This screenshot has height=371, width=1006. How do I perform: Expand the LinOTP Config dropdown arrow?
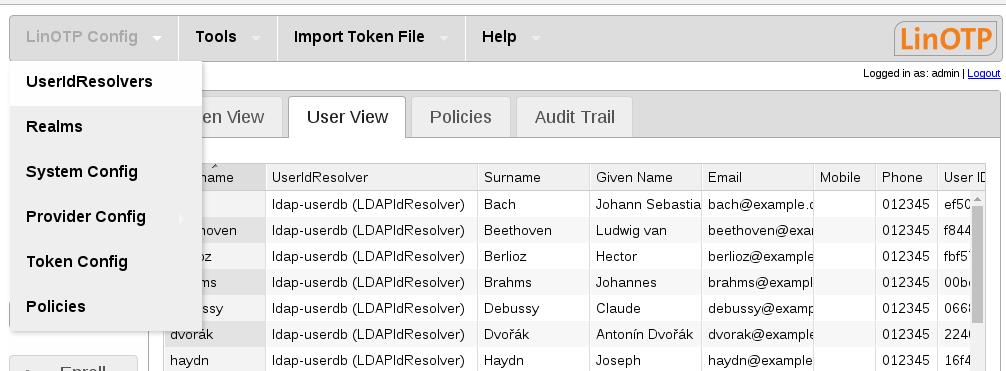[158, 39]
